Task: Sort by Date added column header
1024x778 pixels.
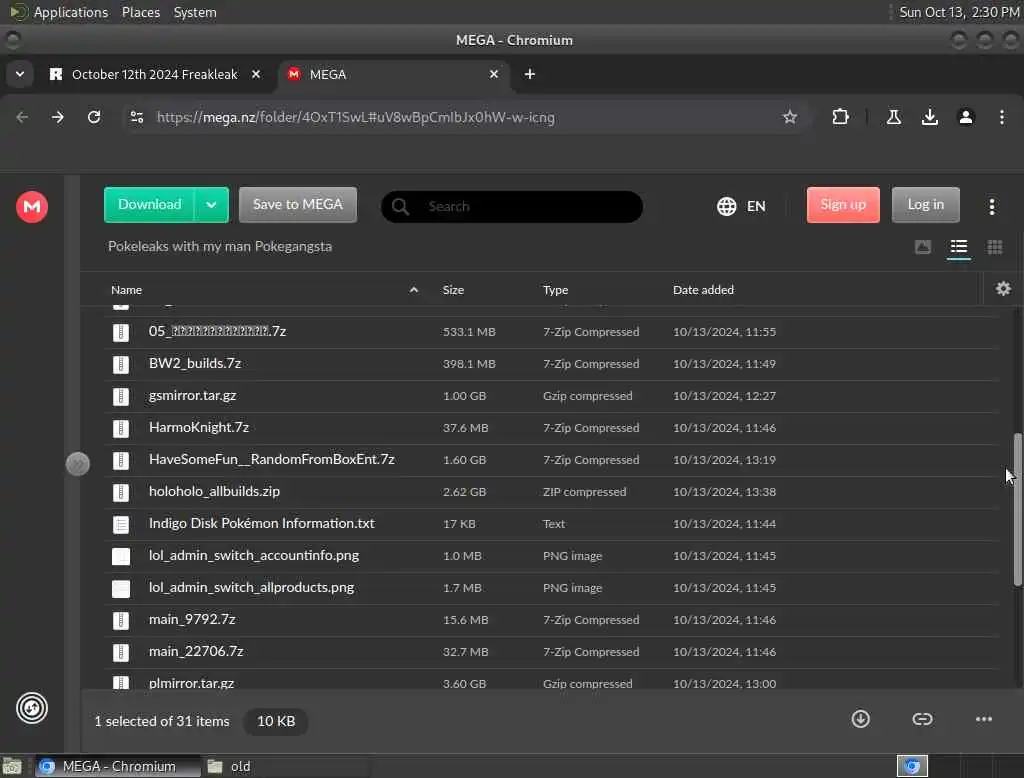Action: pos(703,289)
